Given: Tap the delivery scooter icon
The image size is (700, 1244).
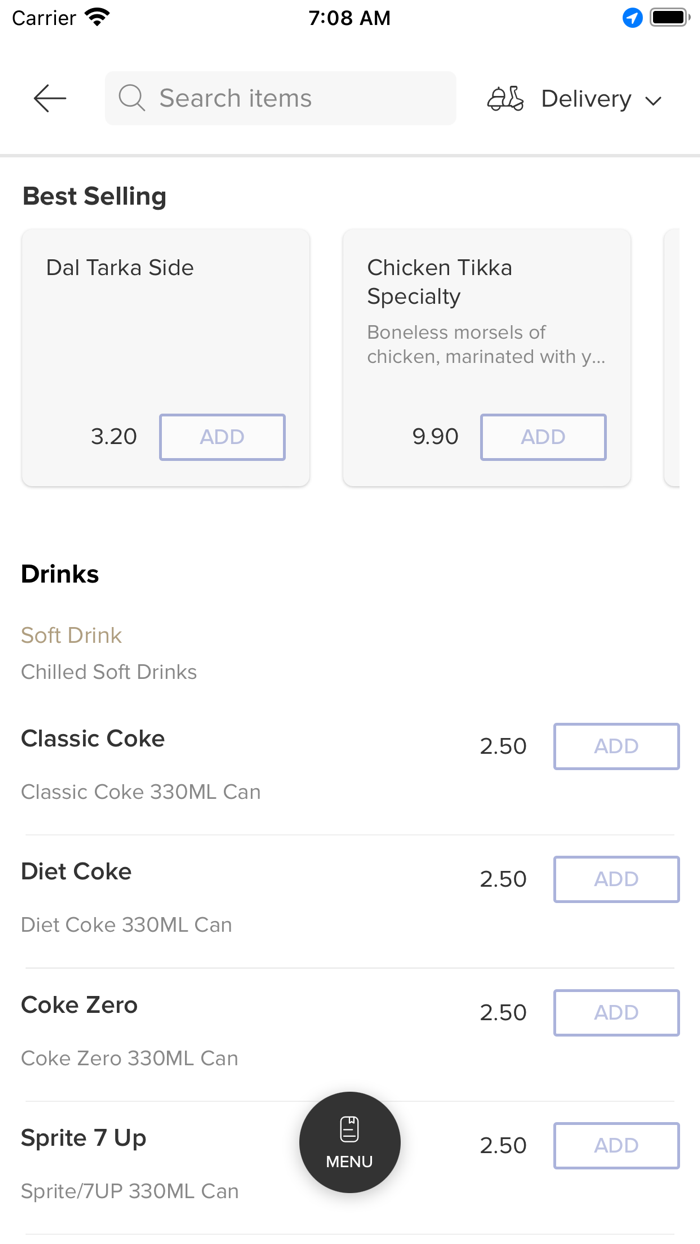Looking at the screenshot, I should click(x=505, y=98).
